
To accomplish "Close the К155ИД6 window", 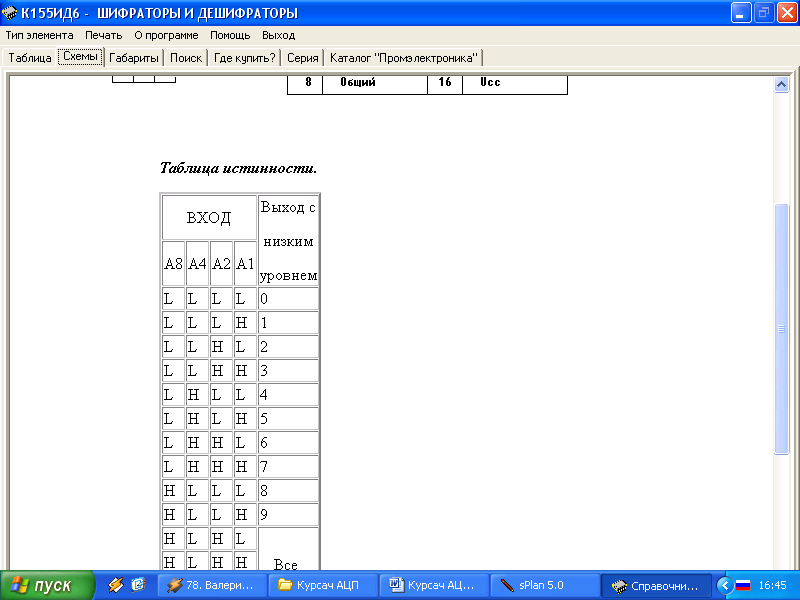I will [787, 13].
